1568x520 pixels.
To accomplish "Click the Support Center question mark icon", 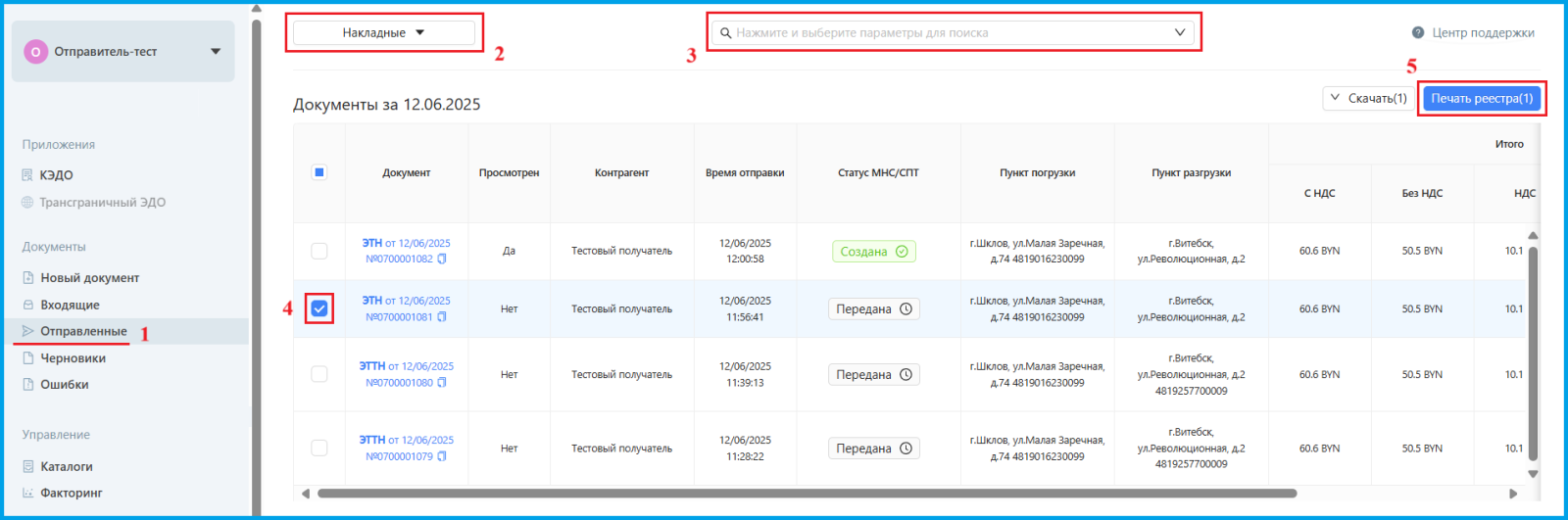I will [x=1417, y=33].
